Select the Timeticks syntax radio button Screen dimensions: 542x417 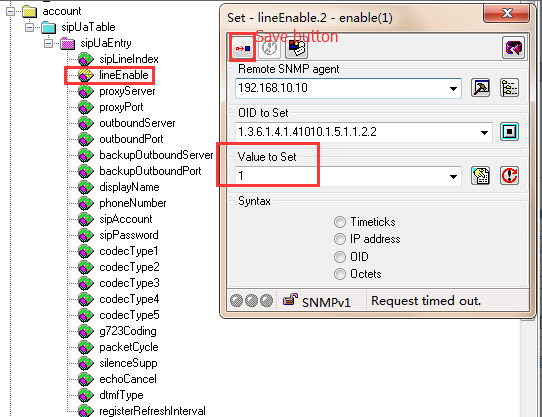pyautogui.click(x=340, y=222)
